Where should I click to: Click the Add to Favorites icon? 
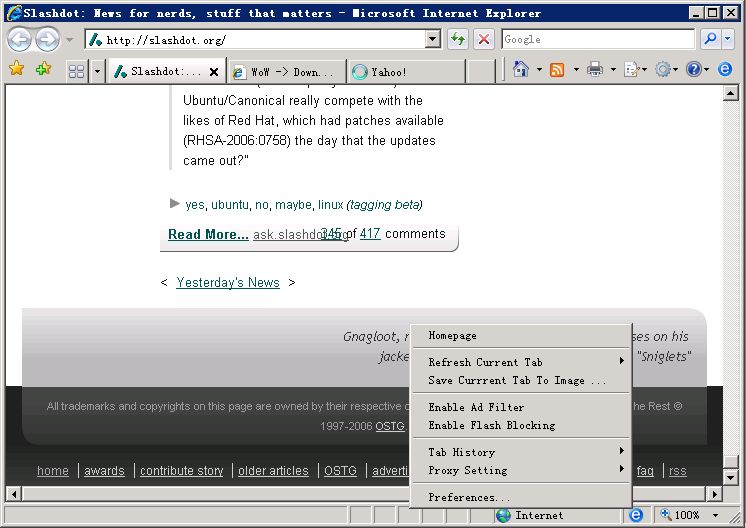coord(43,68)
